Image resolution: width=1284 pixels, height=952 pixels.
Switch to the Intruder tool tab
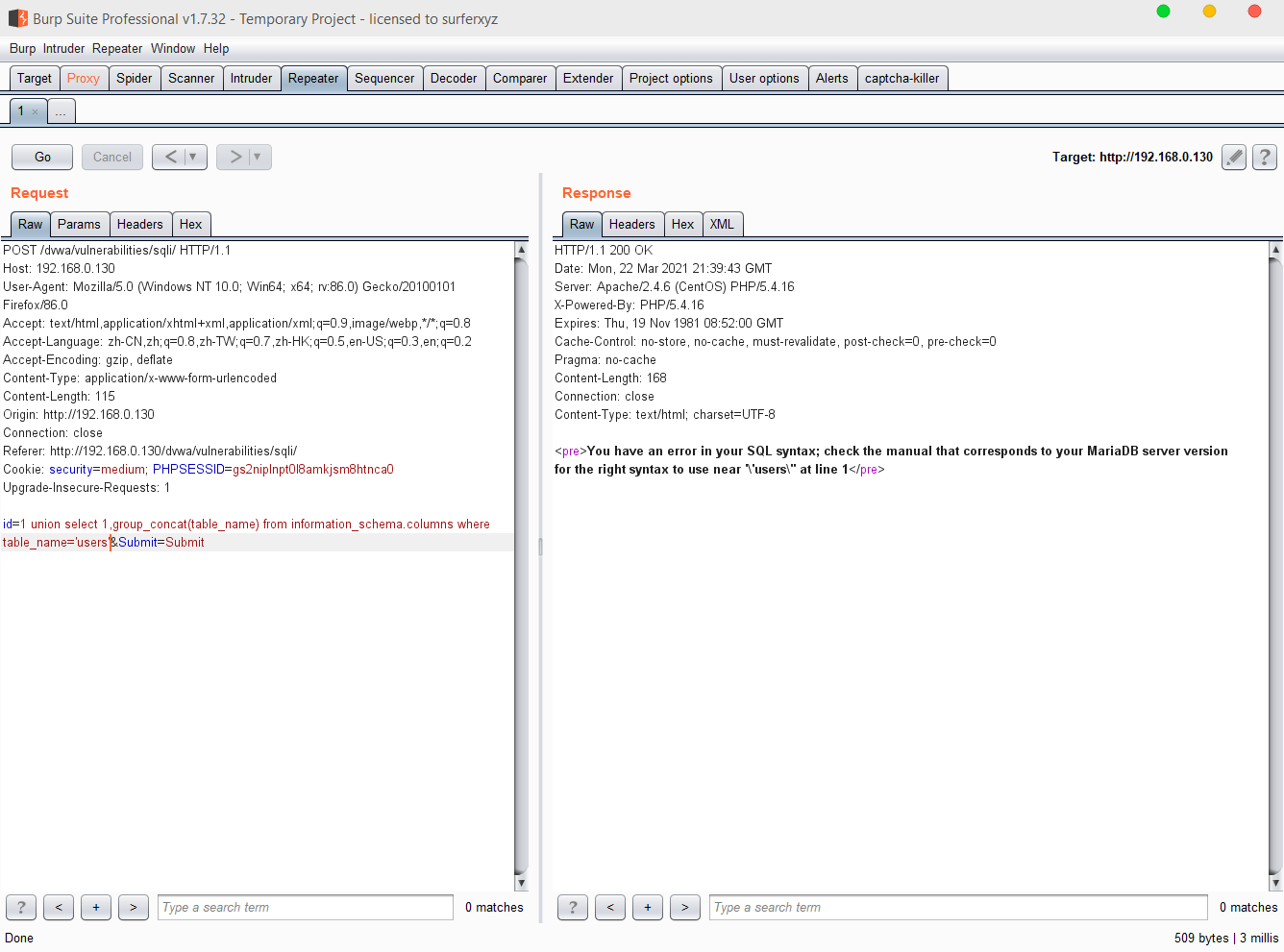[251, 78]
